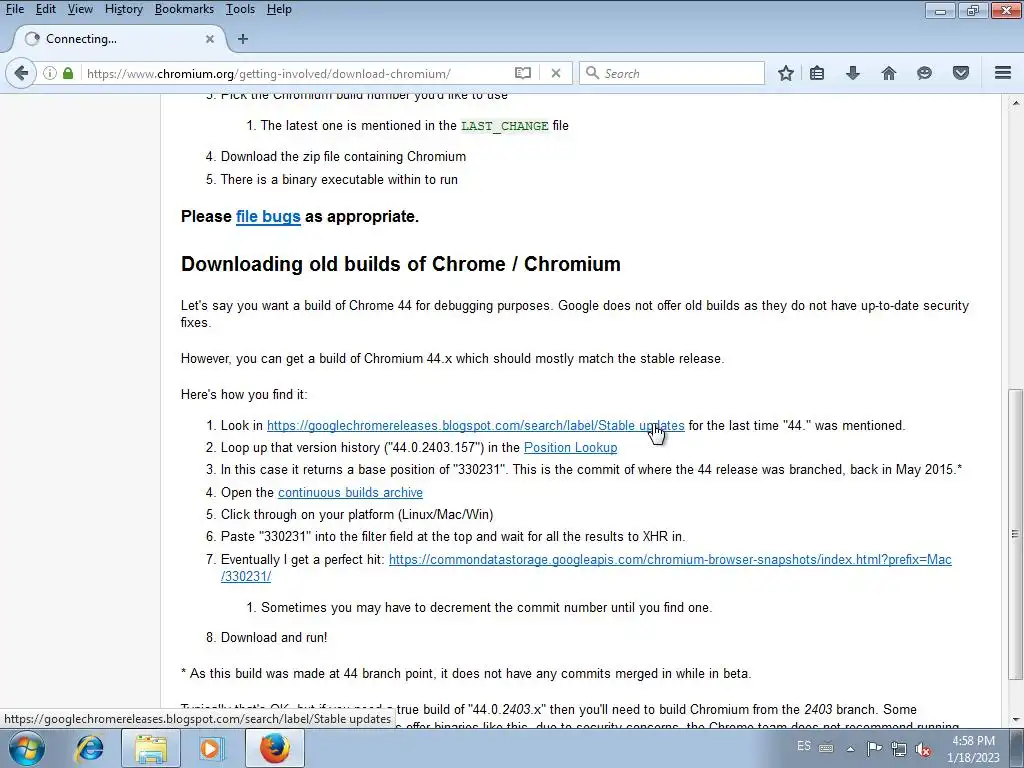The width and height of the screenshot is (1024, 768).
Task: Open a new tab with plus button
Action: point(243,39)
